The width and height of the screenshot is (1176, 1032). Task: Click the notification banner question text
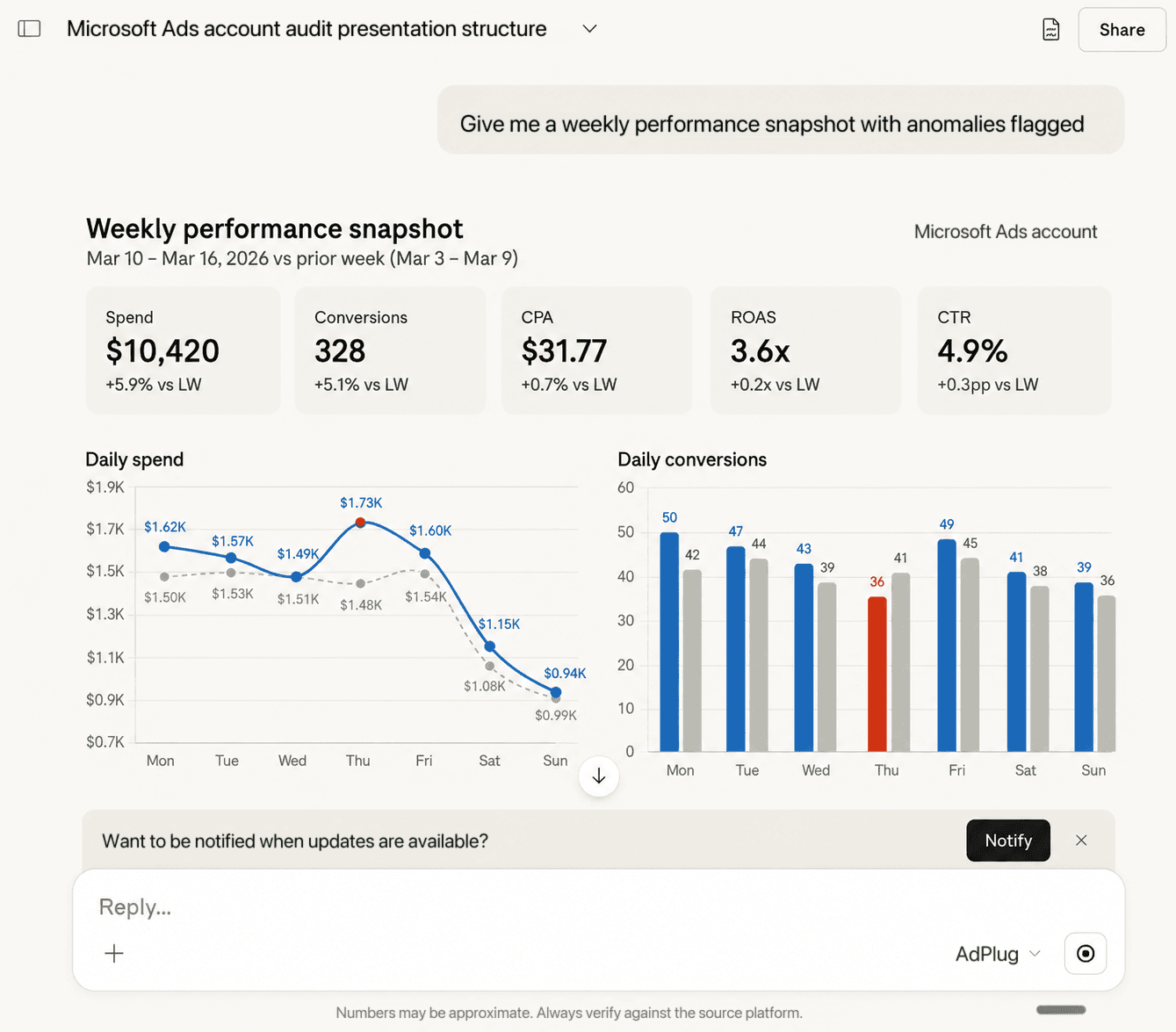295,841
